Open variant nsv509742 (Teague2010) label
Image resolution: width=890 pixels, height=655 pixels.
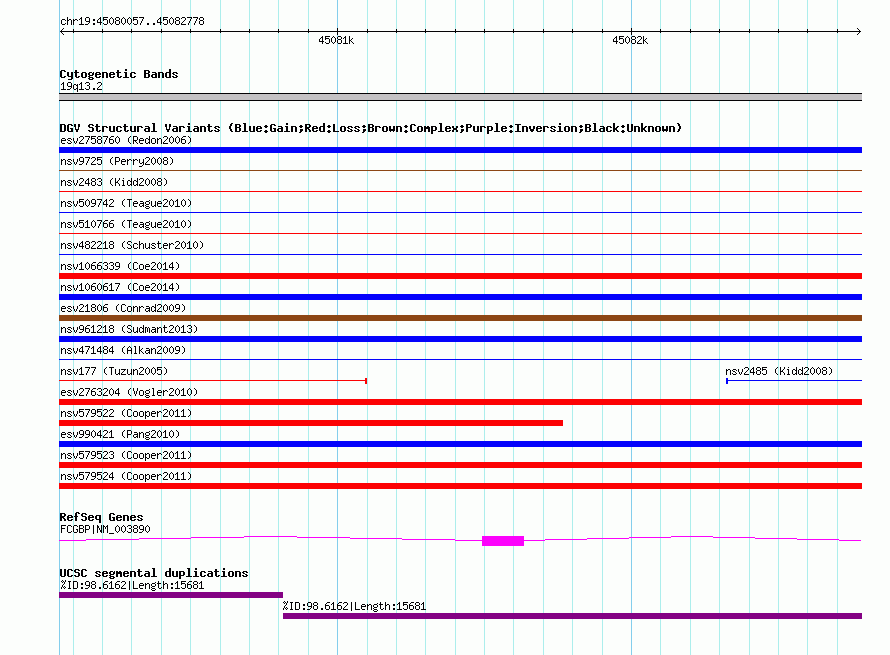(126, 203)
